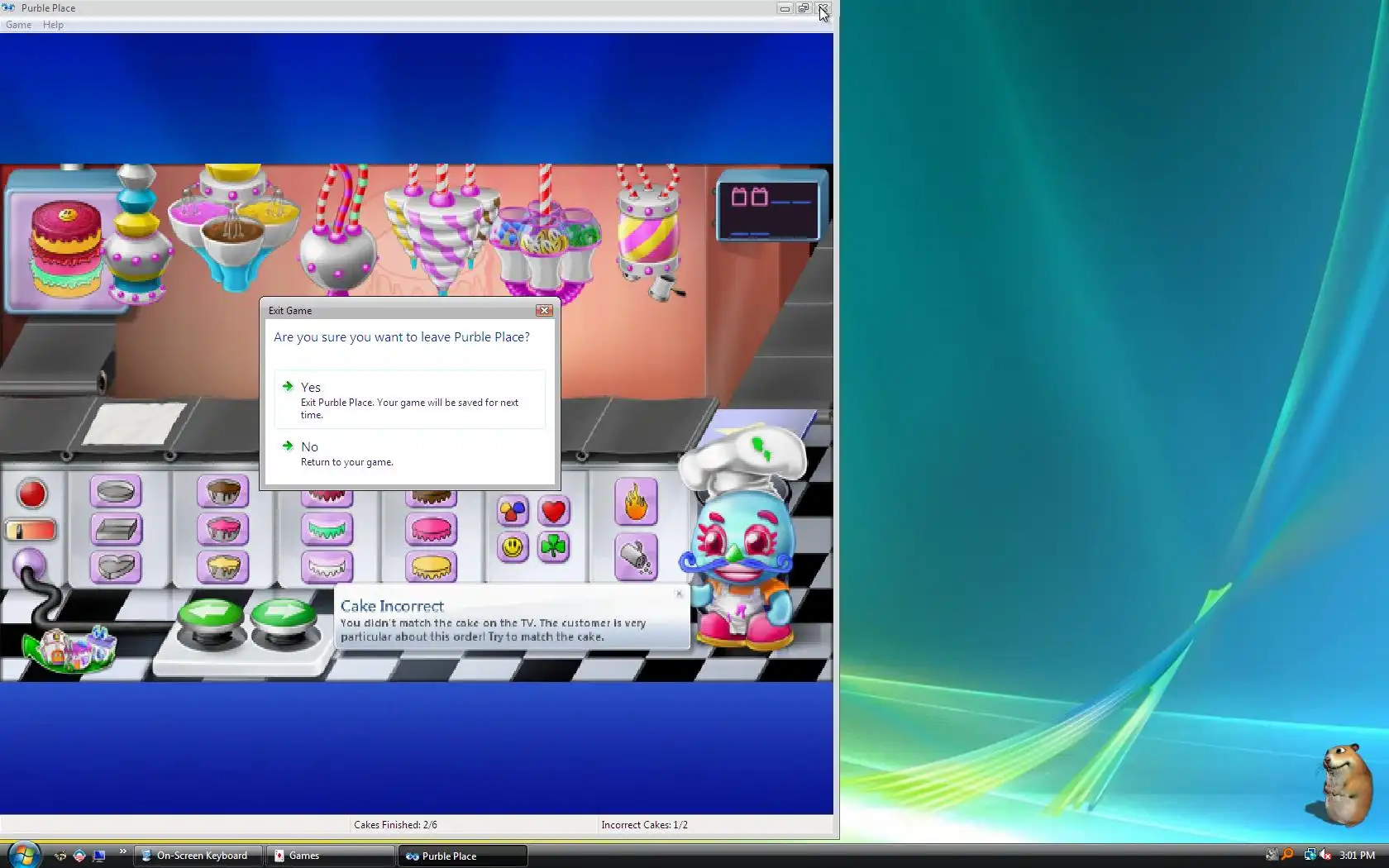Viewport: 1389px width, 868px height.
Task: Add the smiley face cake decoration
Action: click(x=513, y=547)
